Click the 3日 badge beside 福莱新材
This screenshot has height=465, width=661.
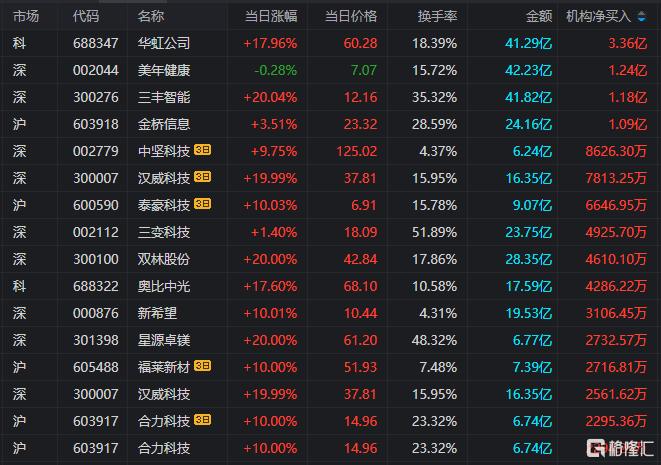(202, 366)
